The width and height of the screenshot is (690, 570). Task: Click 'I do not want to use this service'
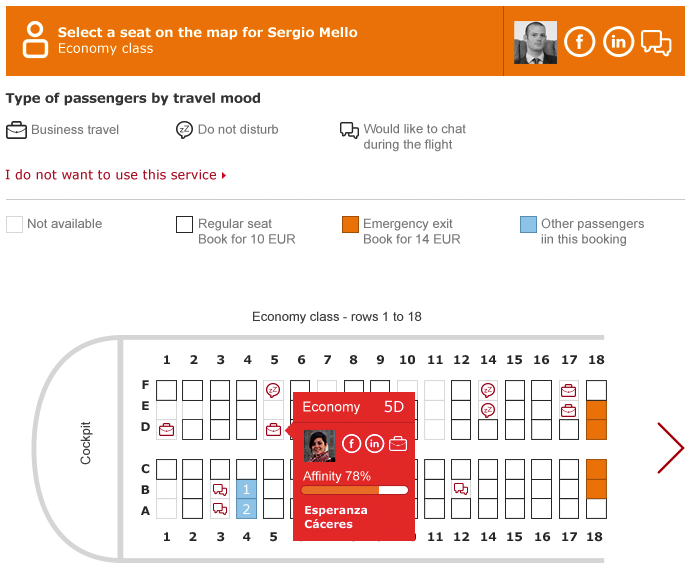(x=115, y=175)
